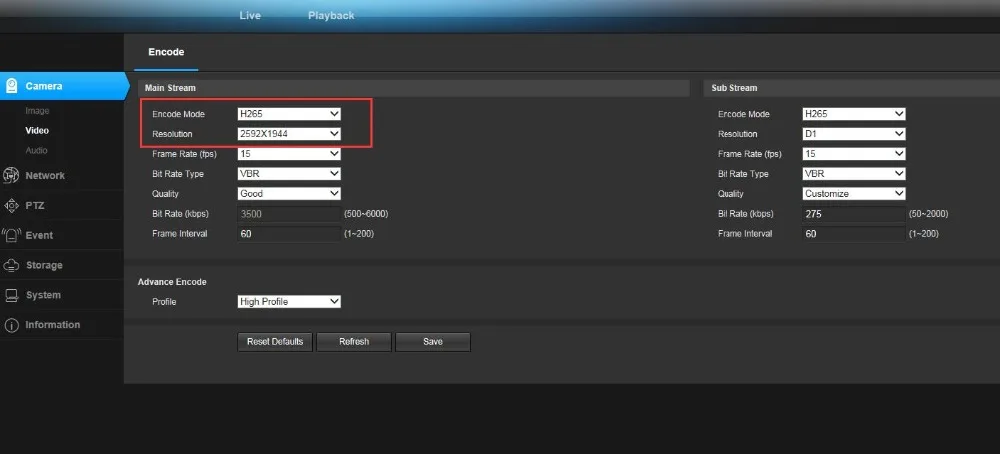Open the PTZ section label
This screenshot has height=454, width=1000.
click(34, 206)
